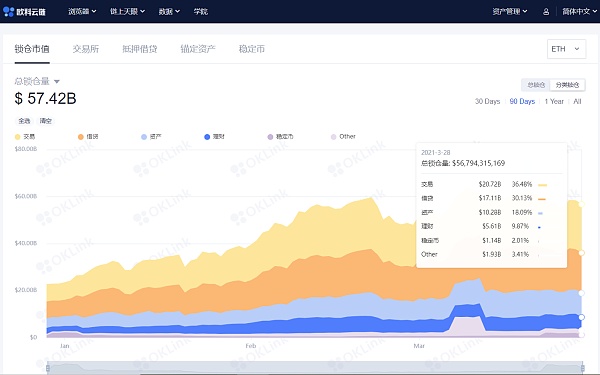The image size is (600, 375).
Task: Switch to 分类锁仓 view toggle
Action: 567,85
